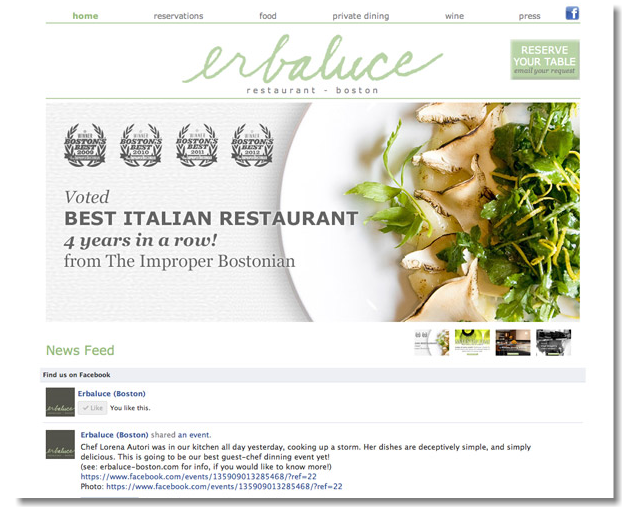Open the 'an event' link in the post
The height and width of the screenshot is (511, 636).
194,435
